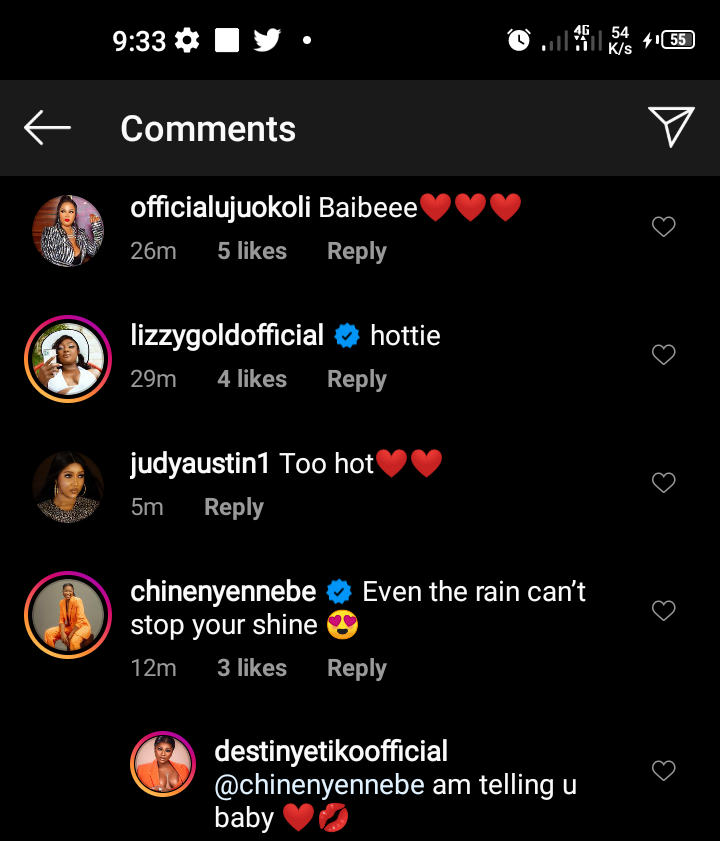Go back using the arrow icon

(x=47, y=128)
